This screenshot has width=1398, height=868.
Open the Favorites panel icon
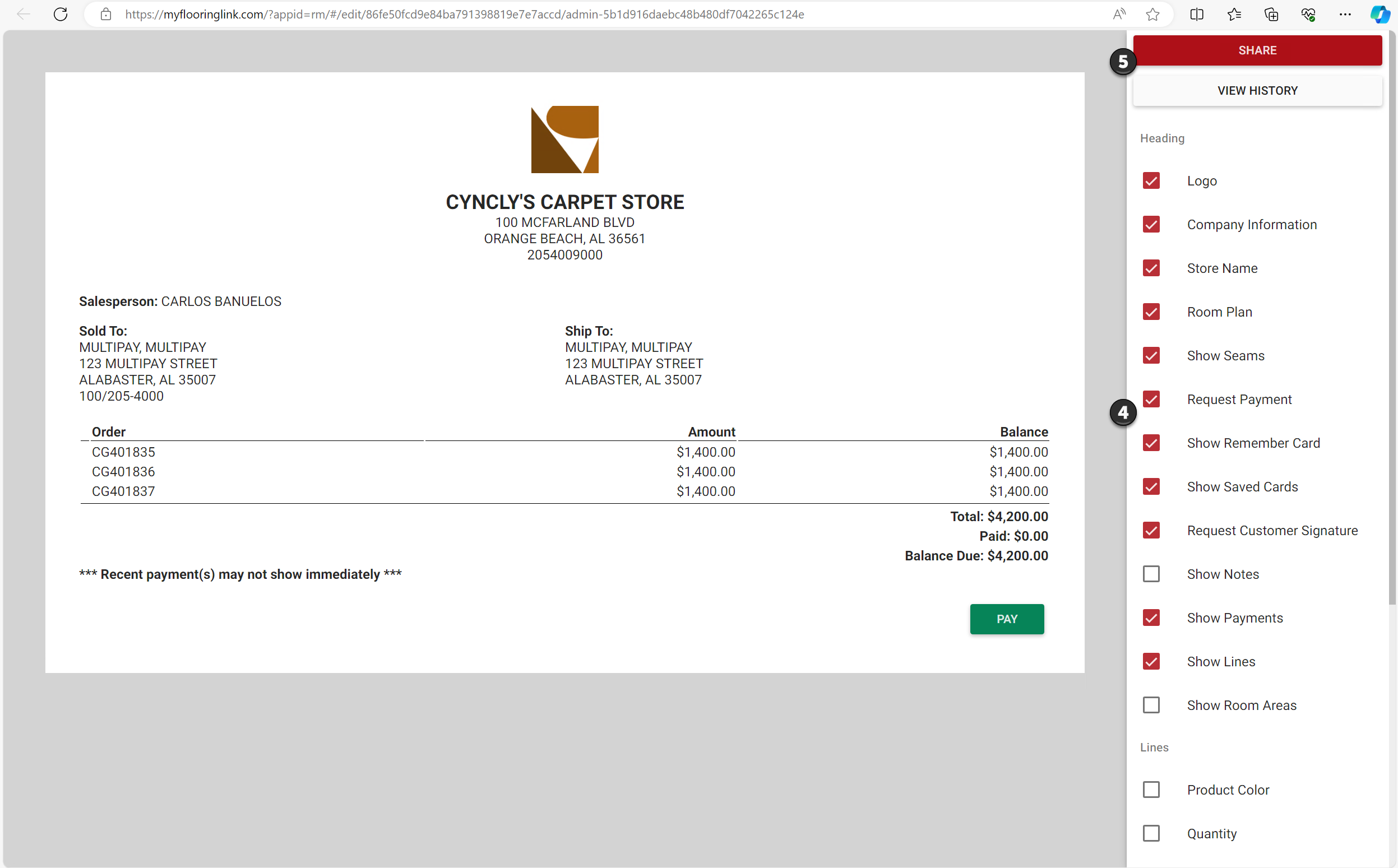(1234, 15)
